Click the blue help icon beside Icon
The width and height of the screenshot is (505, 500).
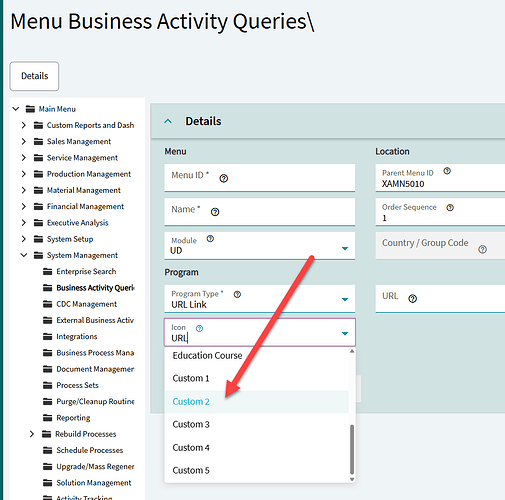point(199,328)
